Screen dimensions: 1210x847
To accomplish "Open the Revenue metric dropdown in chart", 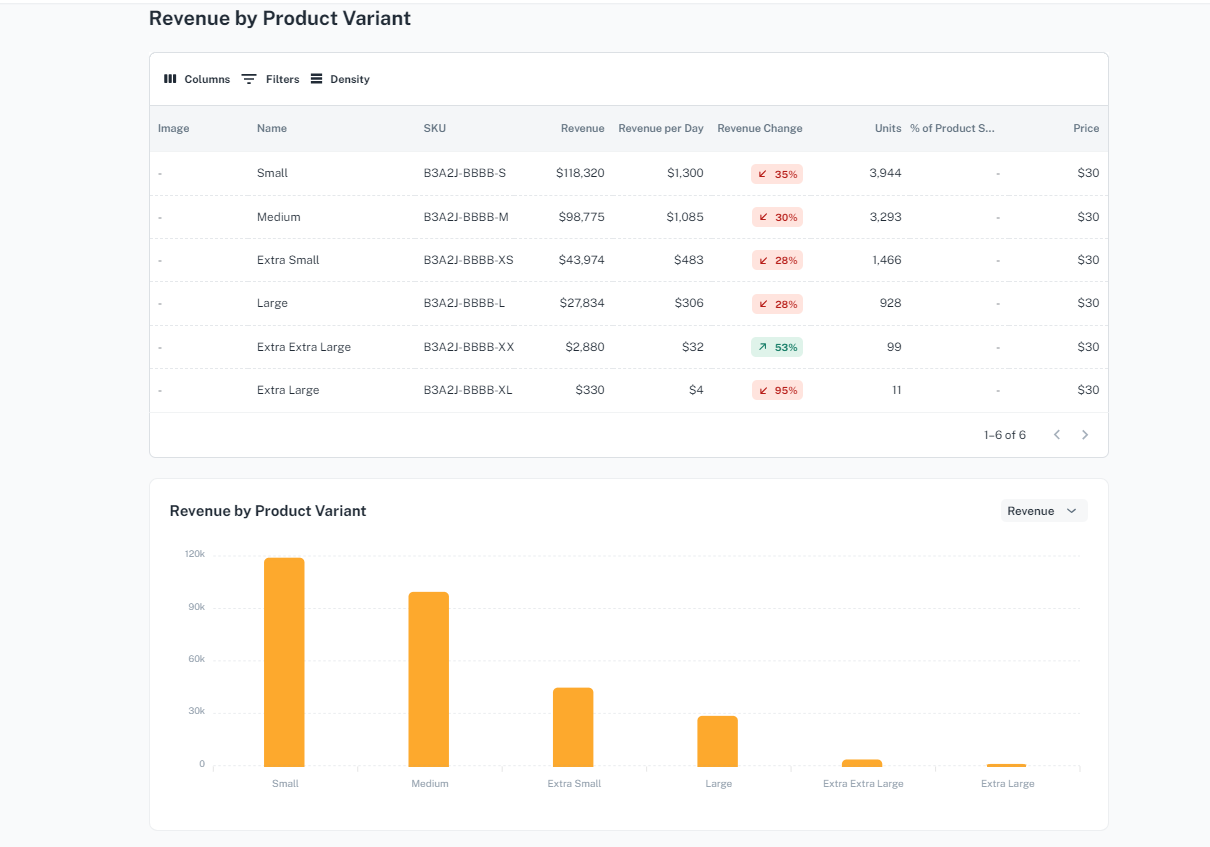I will pos(1044,511).
